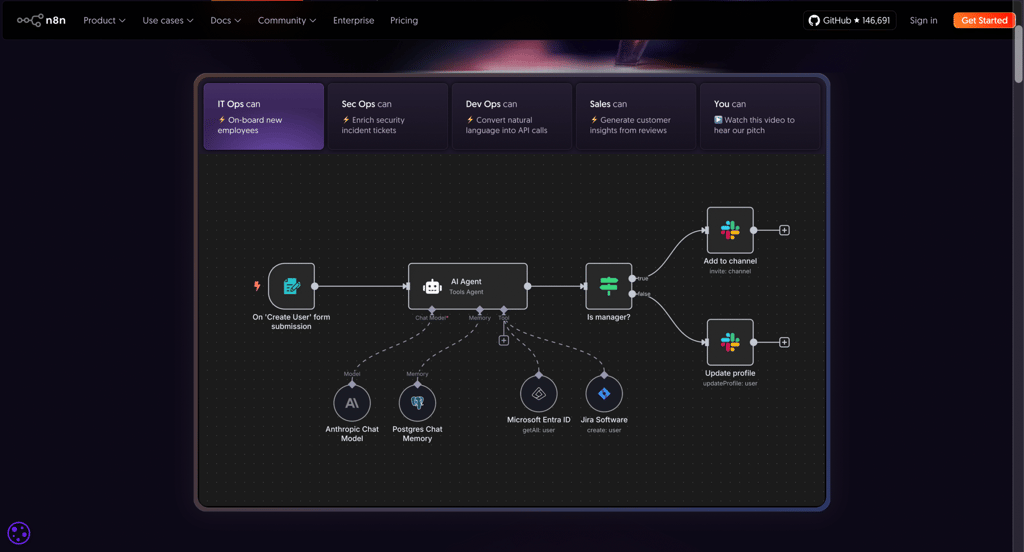This screenshot has width=1024, height=552.
Task: Expand the Product dropdown menu
Action: click(x=104, y=20)
